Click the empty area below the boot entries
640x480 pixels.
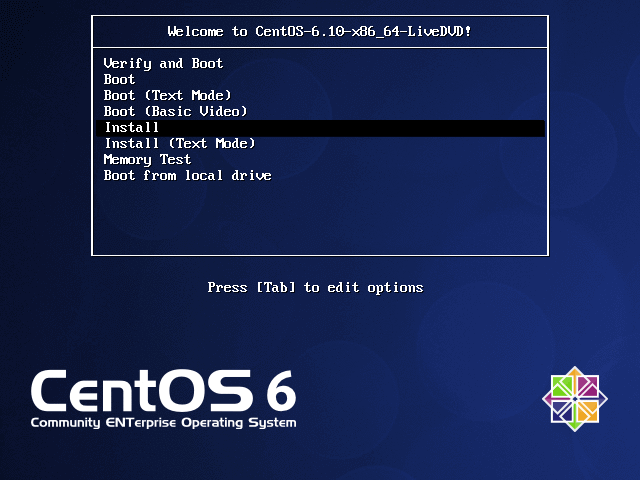[319, 220]
